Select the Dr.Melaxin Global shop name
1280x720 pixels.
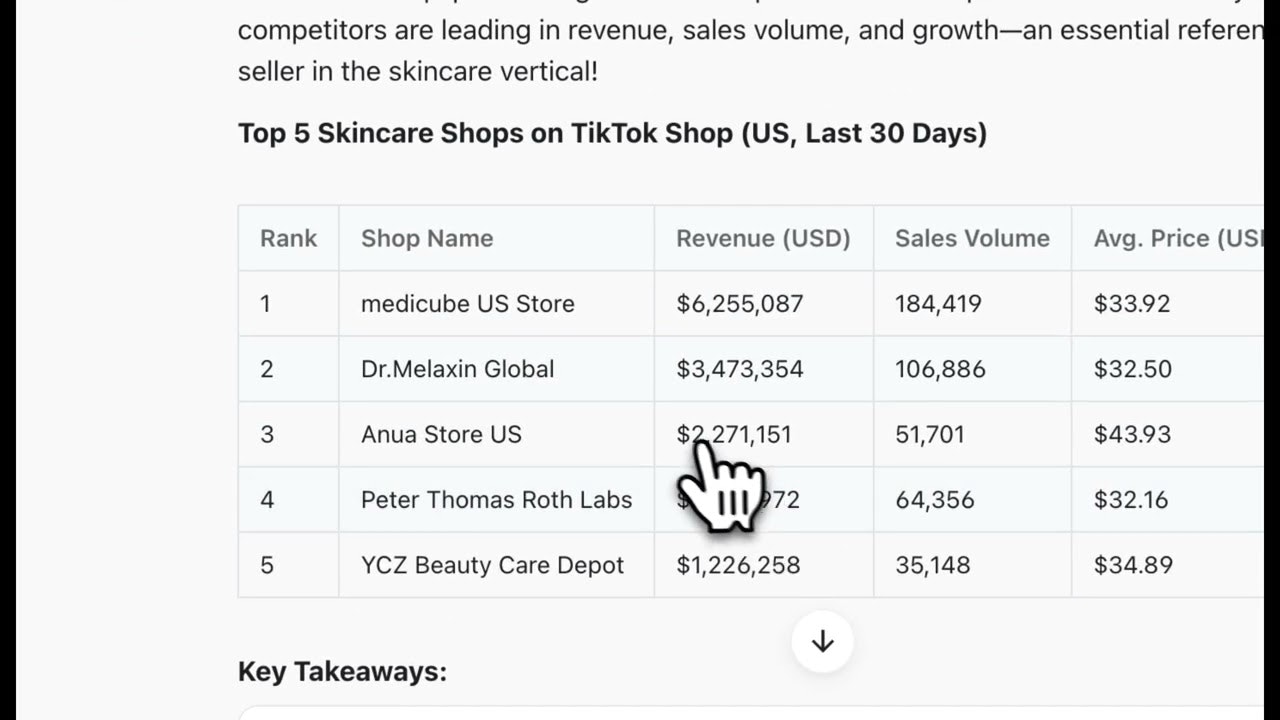[x=457, y=369]
